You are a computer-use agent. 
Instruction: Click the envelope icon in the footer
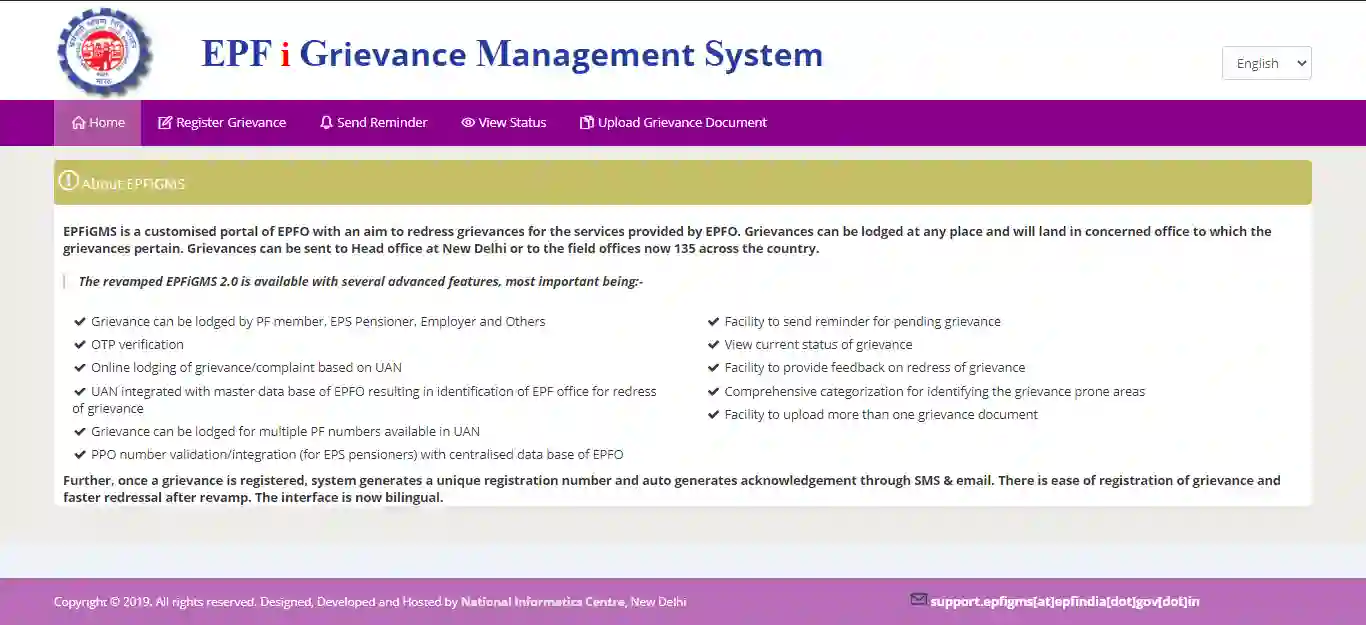pyautogui.click(x=918, y=599)
